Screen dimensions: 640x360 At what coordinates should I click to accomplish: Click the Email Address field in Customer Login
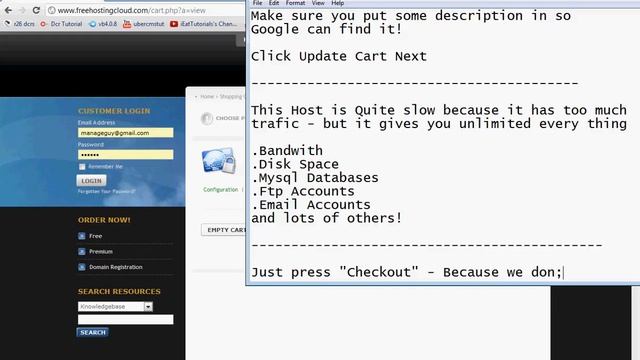tap(125, 133)
